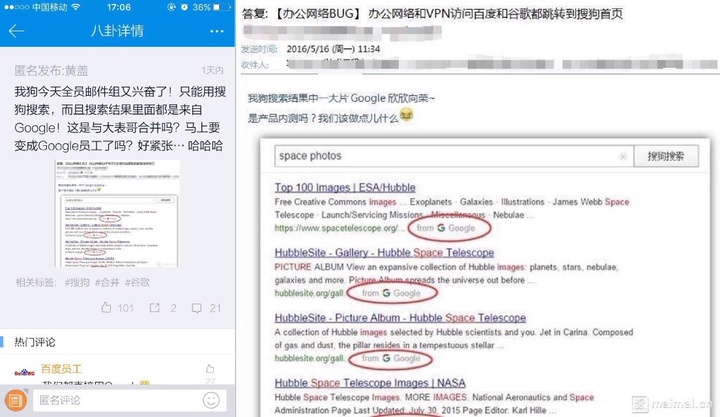Image resolution: width=720 pixels, height=417 pixels.
Task: Tap the battery indicator in status bar
Action: pyautogui.click(x=223, y=7)
